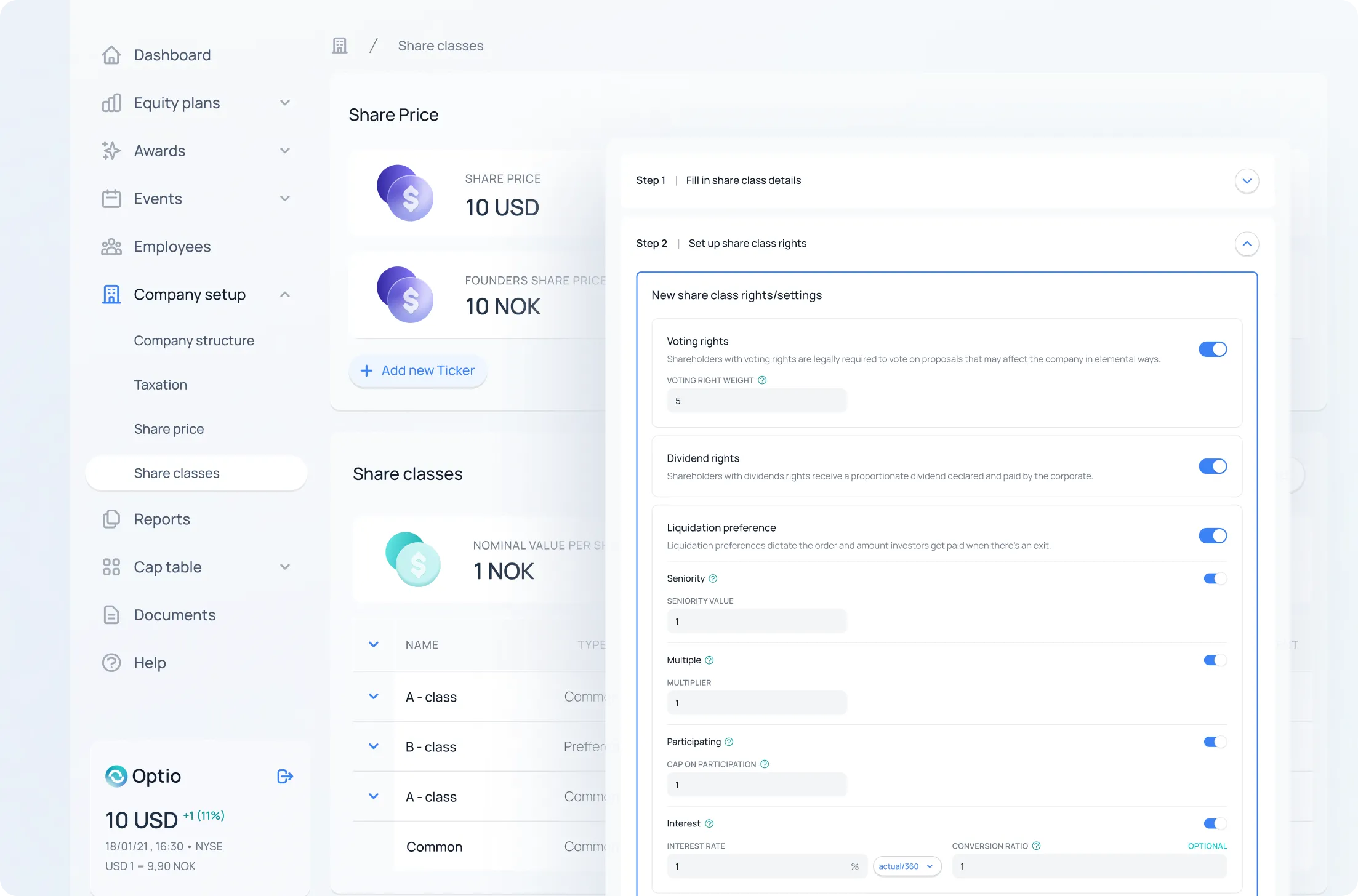Click the Awards sidebar icon
Screen dimensions: 1358x896
click(111, 151)
